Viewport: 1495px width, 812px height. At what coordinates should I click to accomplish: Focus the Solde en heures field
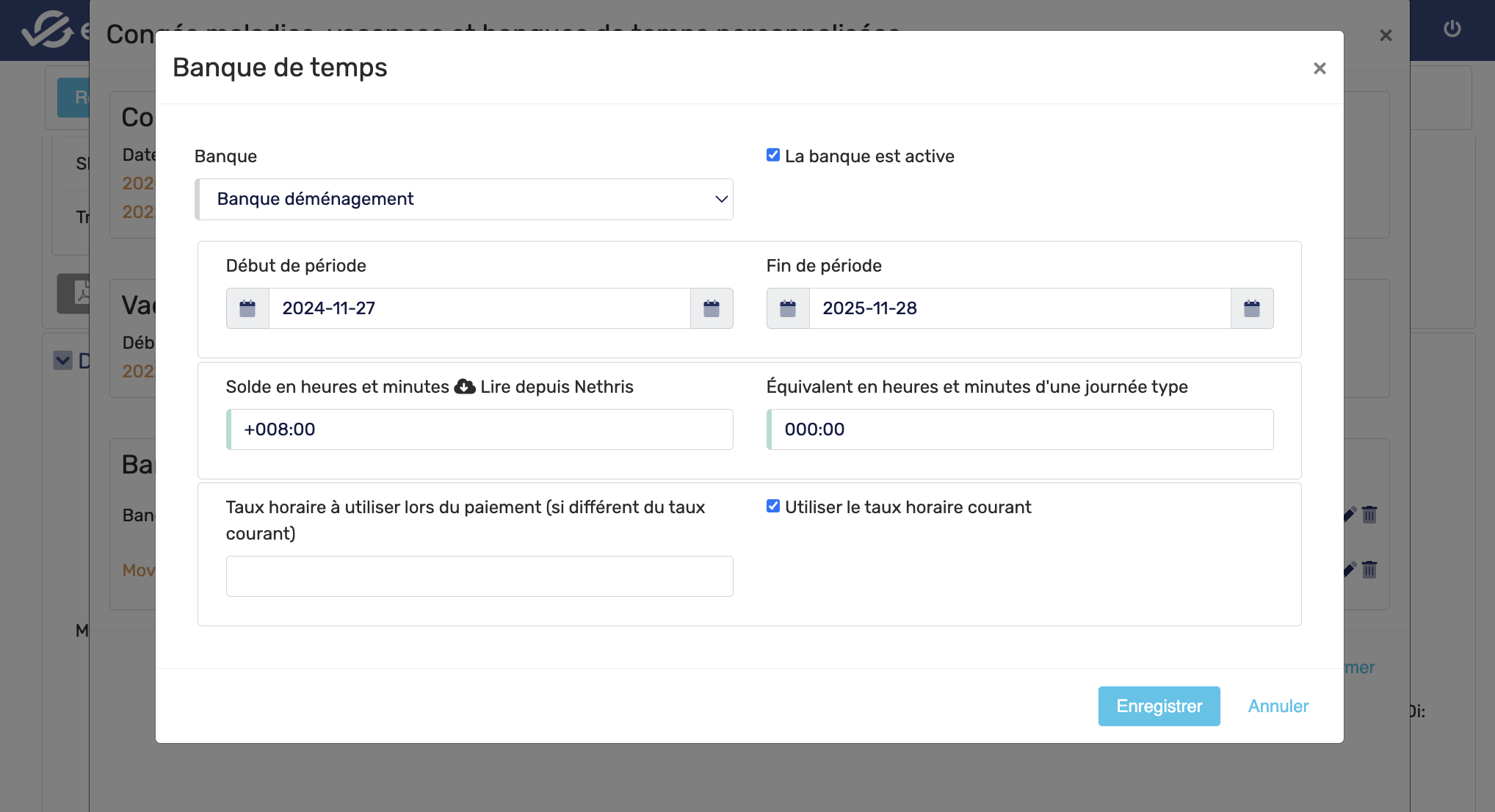481,429
